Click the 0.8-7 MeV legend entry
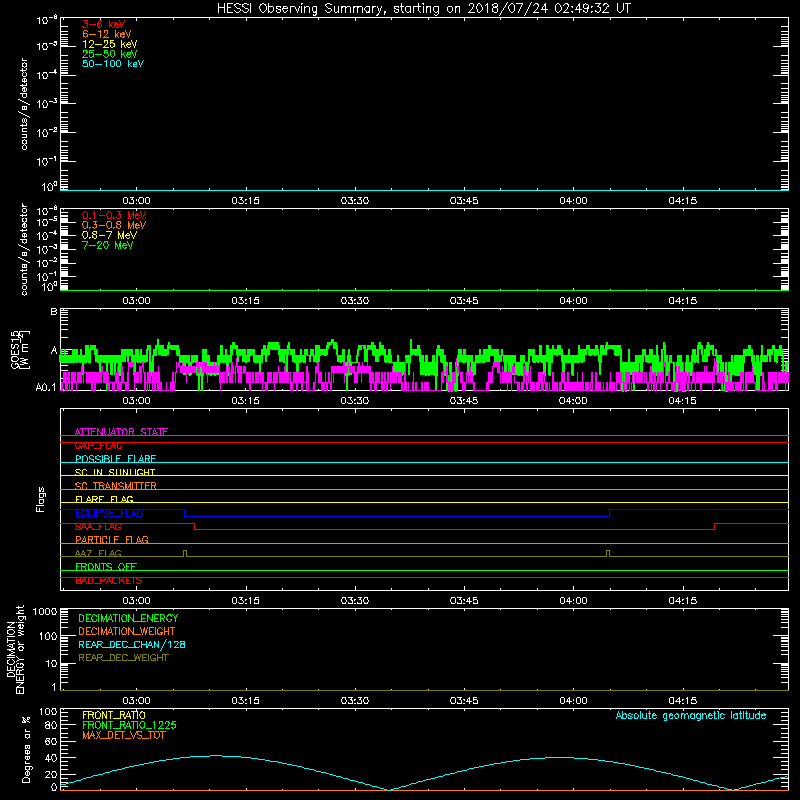 [109, 235]
